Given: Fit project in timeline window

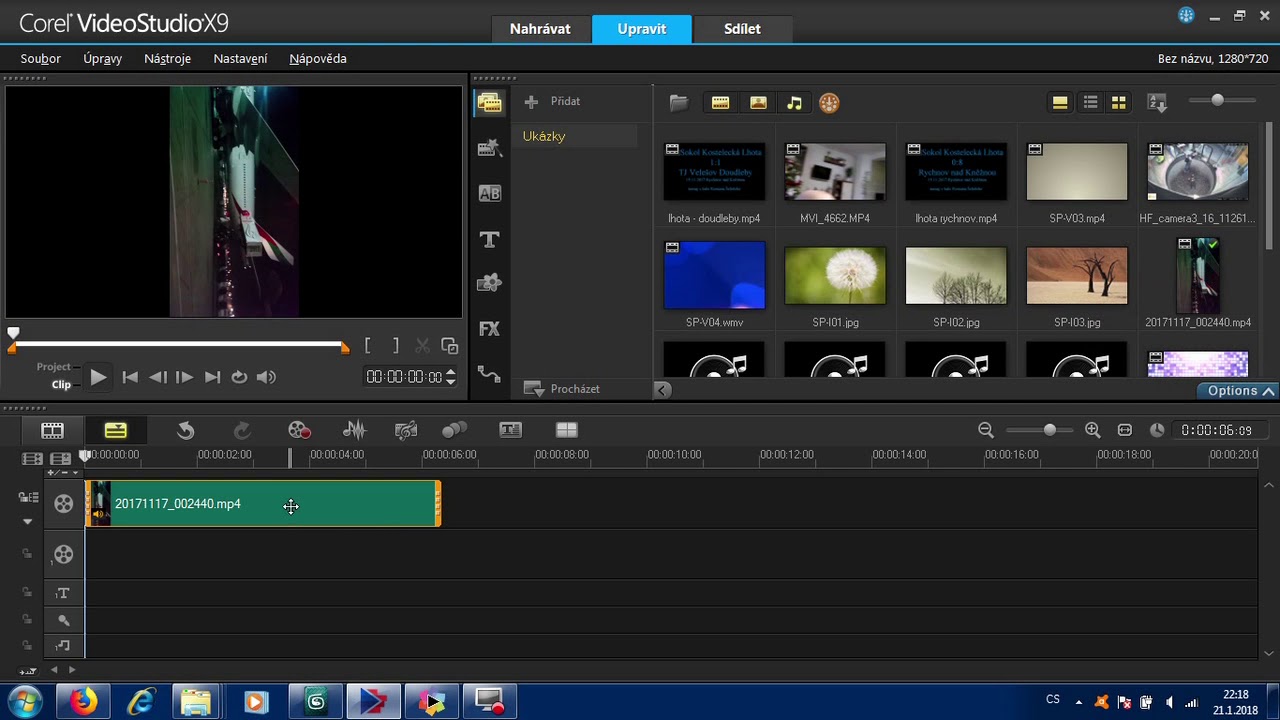Looking at the screenshot, I should [x=1125, y=430].
